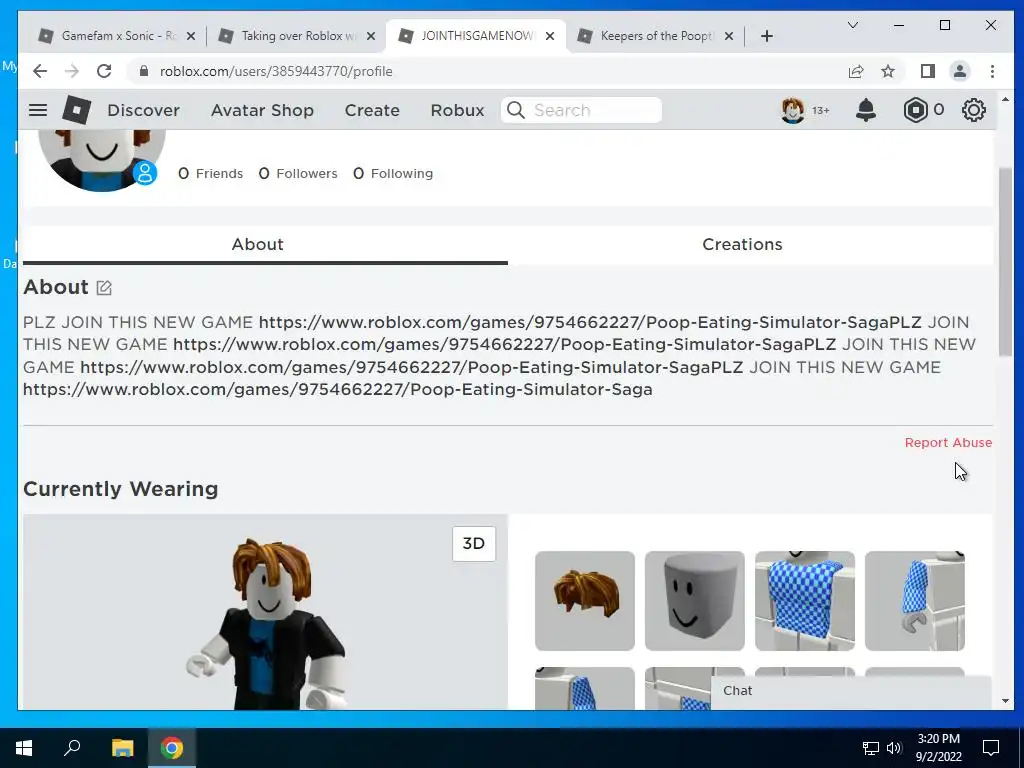The width and height of the screenshot is (1024, 768).
Task: Open the volume control in system tray
Action: [894, 748]
